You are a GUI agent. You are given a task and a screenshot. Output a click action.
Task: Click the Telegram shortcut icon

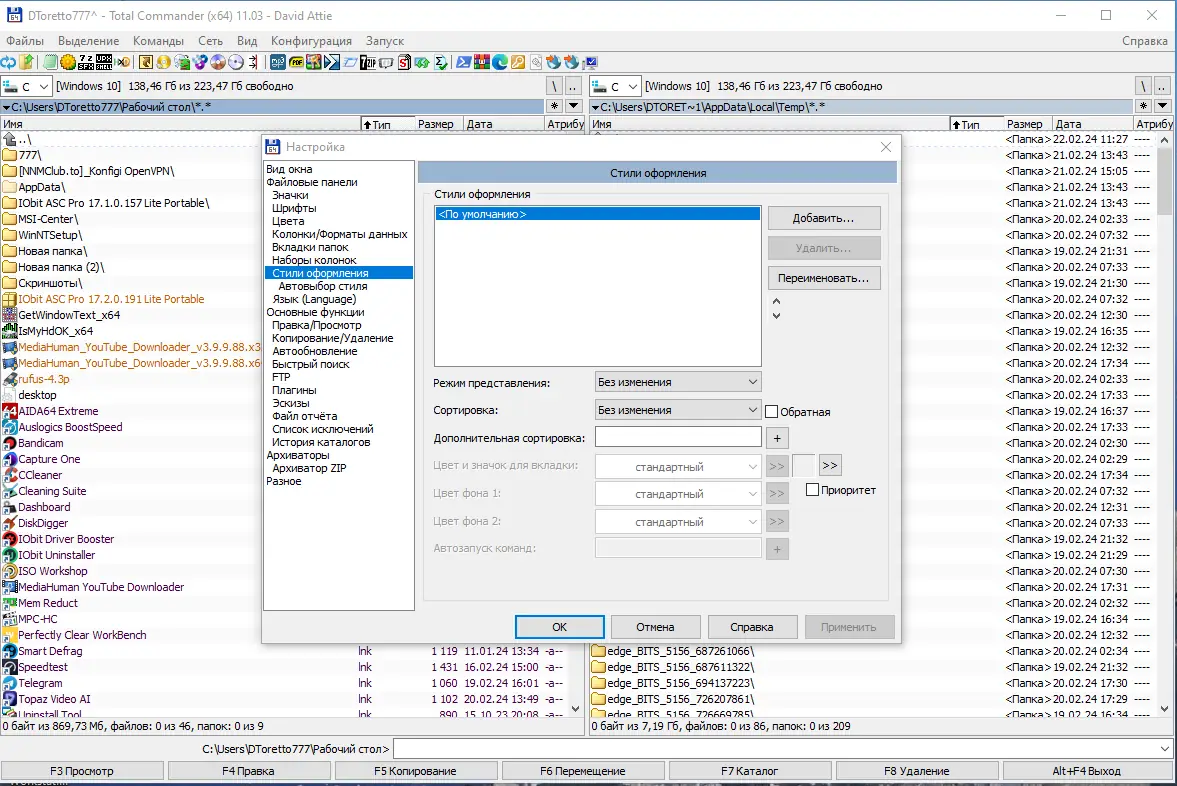10,683
